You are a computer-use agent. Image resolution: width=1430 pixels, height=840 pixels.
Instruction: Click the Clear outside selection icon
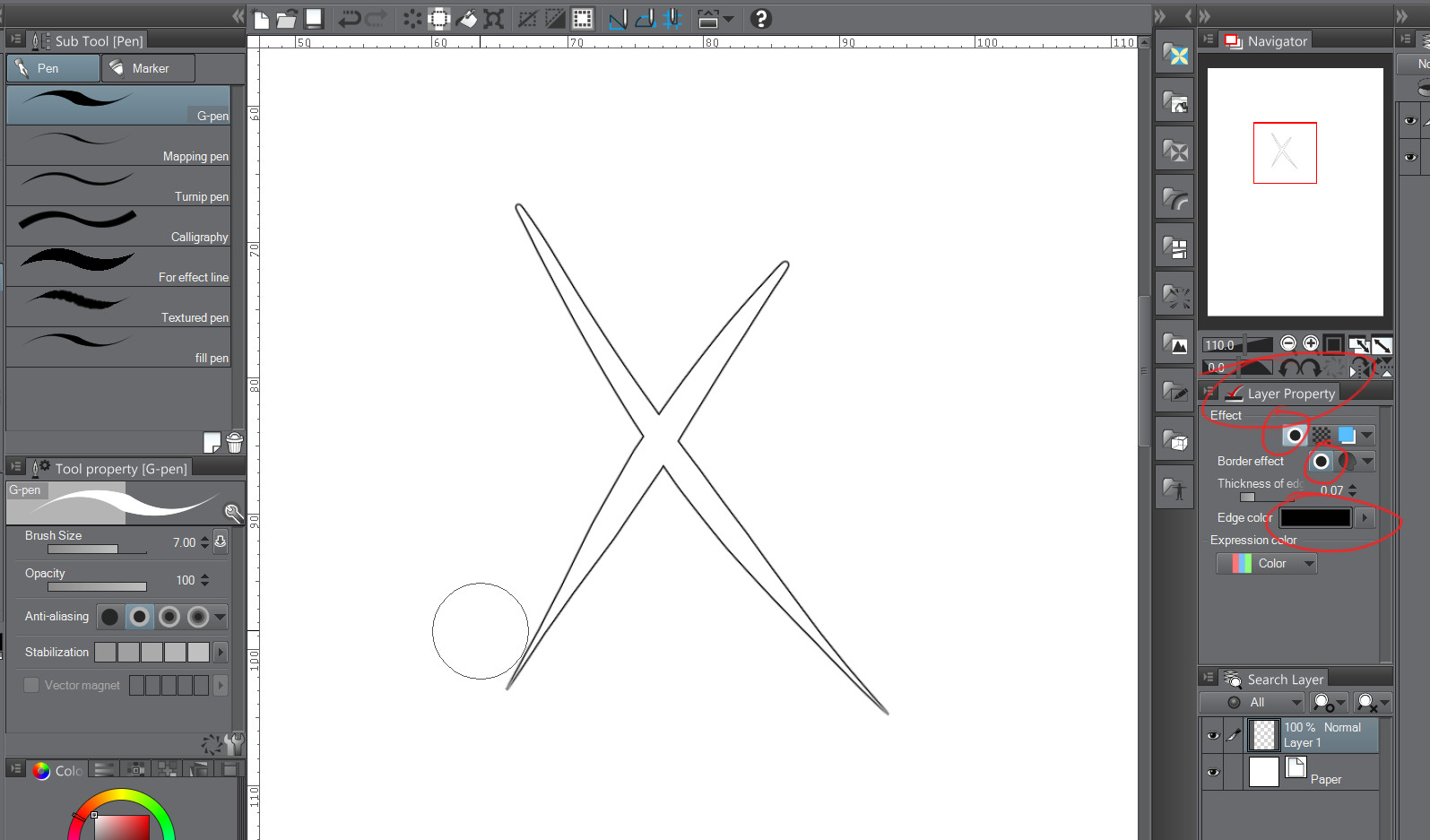(439, 19)
